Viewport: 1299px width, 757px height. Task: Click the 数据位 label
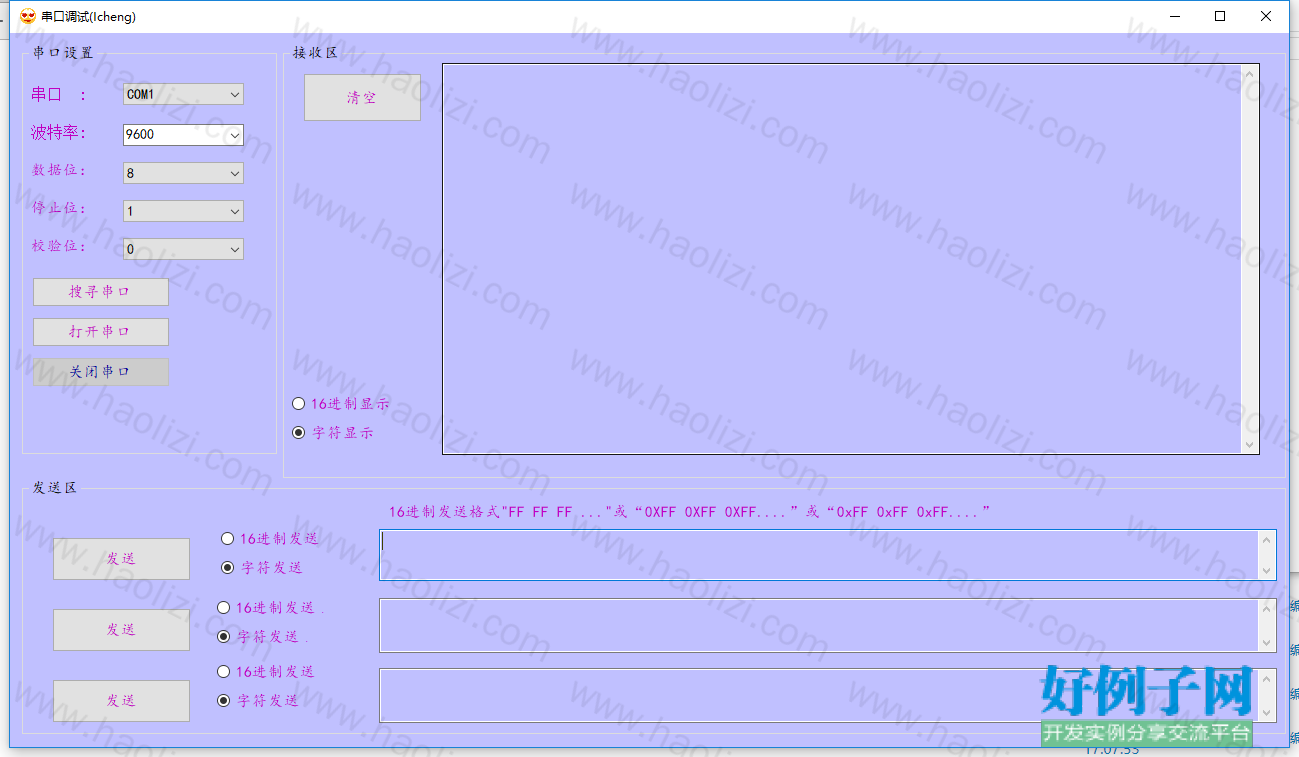59,170
